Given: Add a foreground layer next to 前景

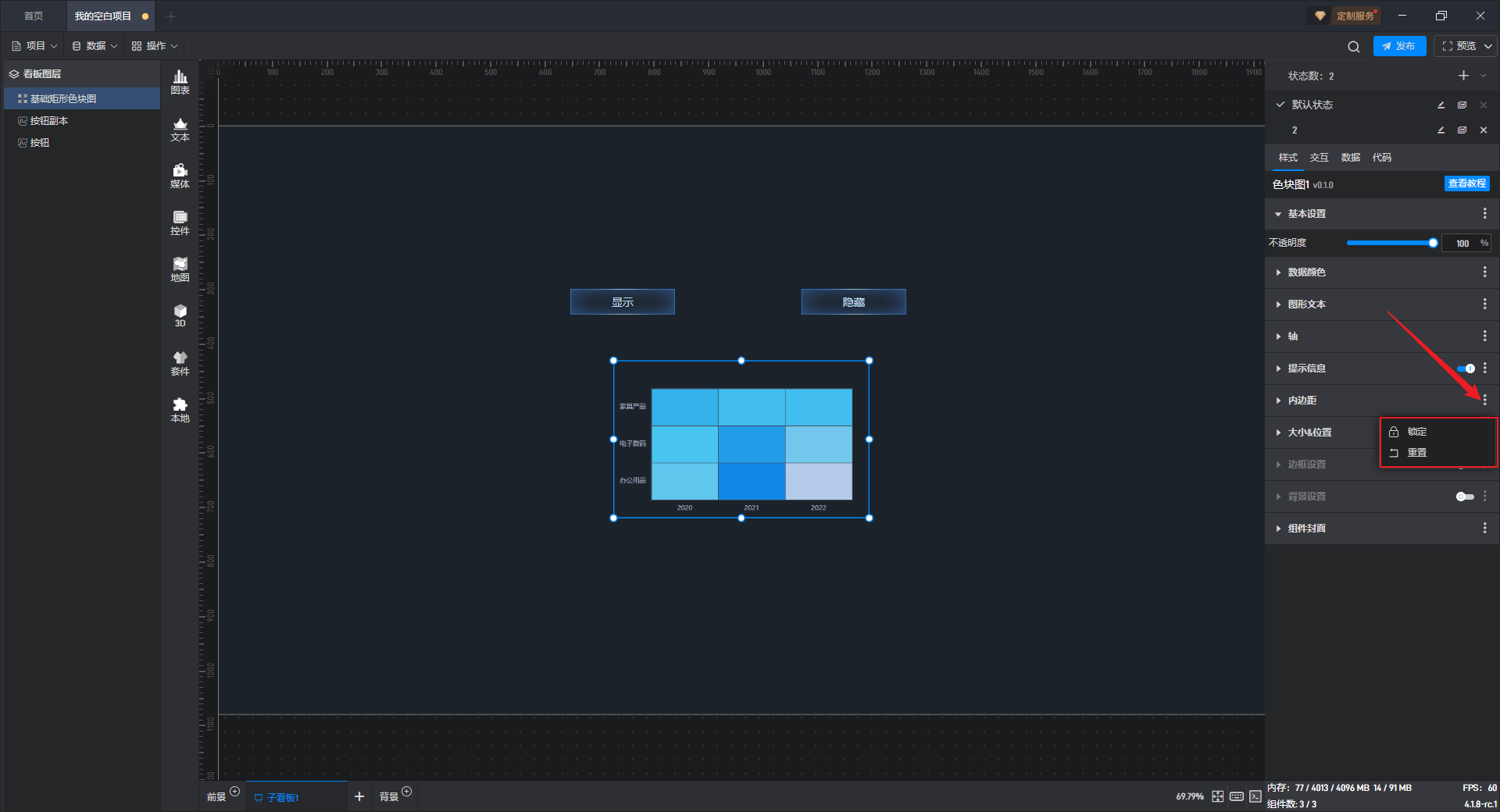Looking at the screenshot, I should (x=234, y=792).
